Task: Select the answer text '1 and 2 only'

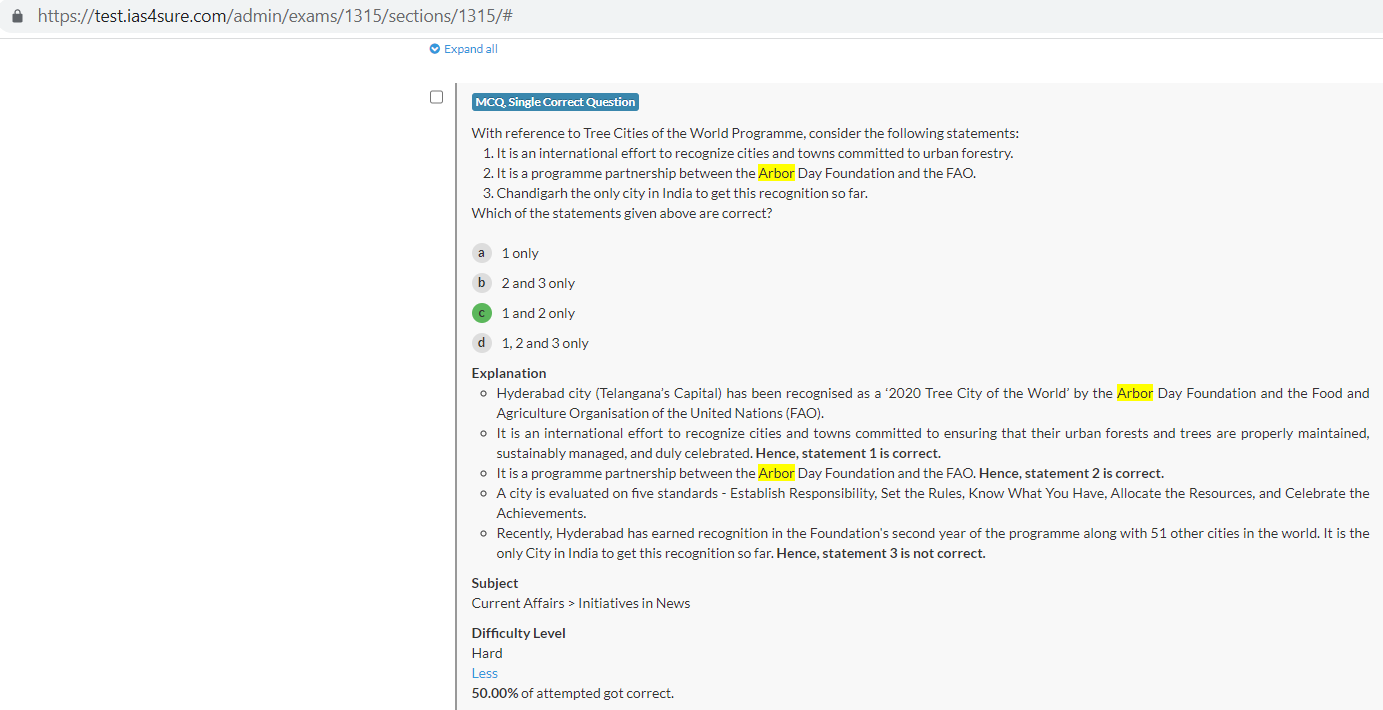Action: (x=538, y=313)
